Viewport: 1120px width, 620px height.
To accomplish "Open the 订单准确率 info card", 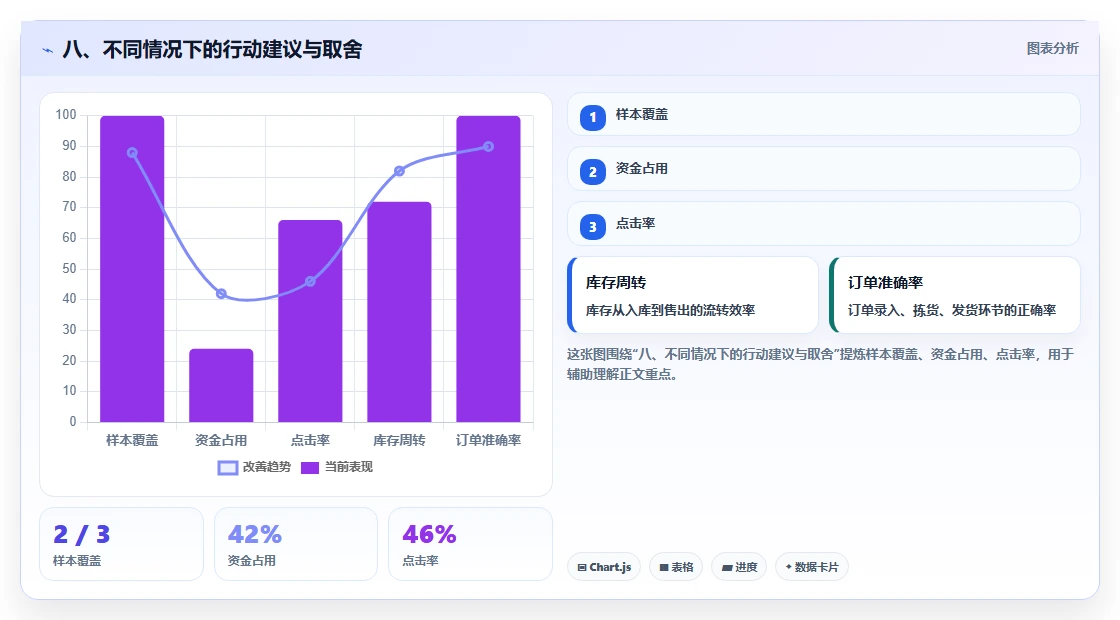I will click(955, 295).
